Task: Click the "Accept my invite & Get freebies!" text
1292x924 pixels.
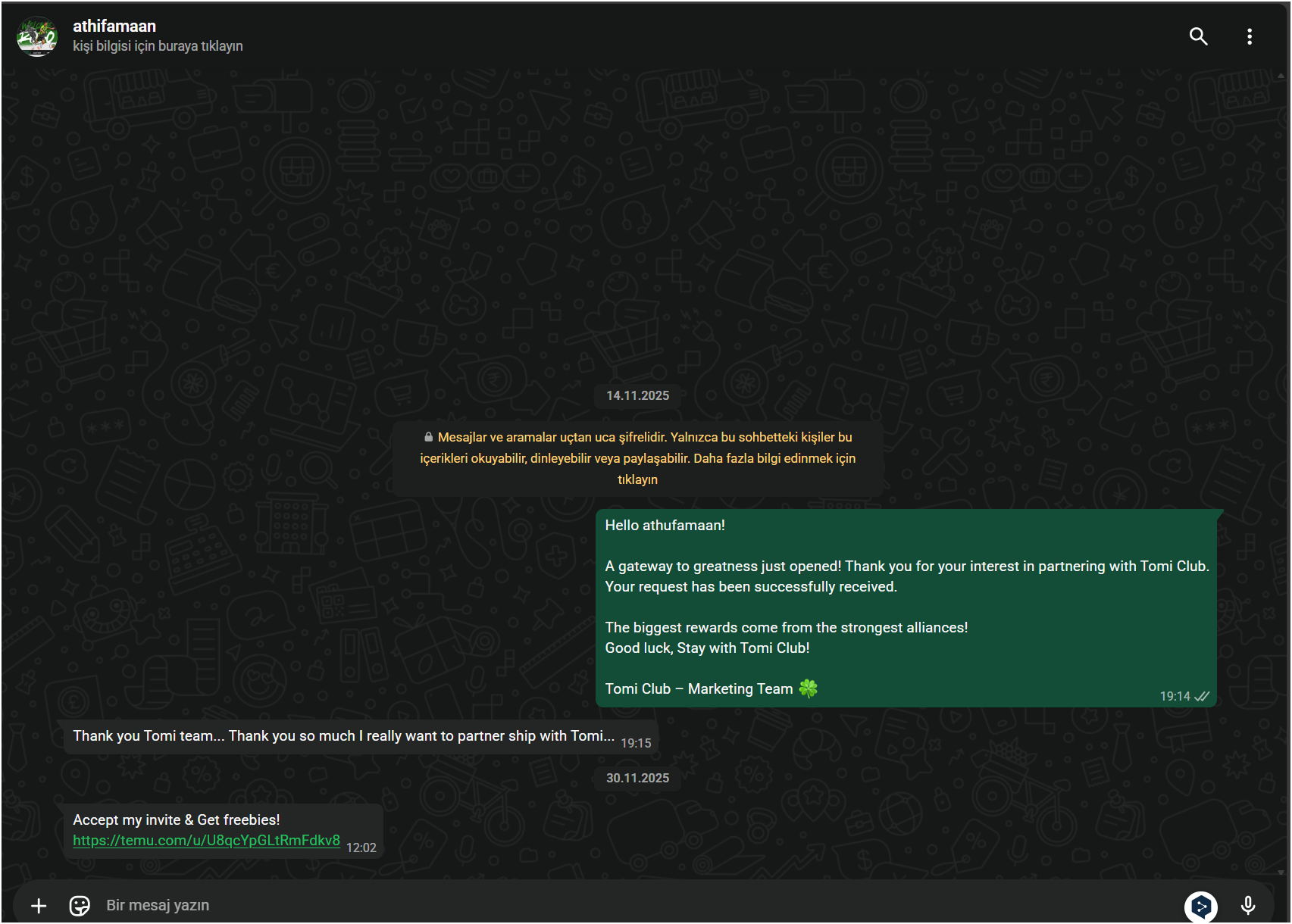Action: pyautogui.click(x=177, y=820)
